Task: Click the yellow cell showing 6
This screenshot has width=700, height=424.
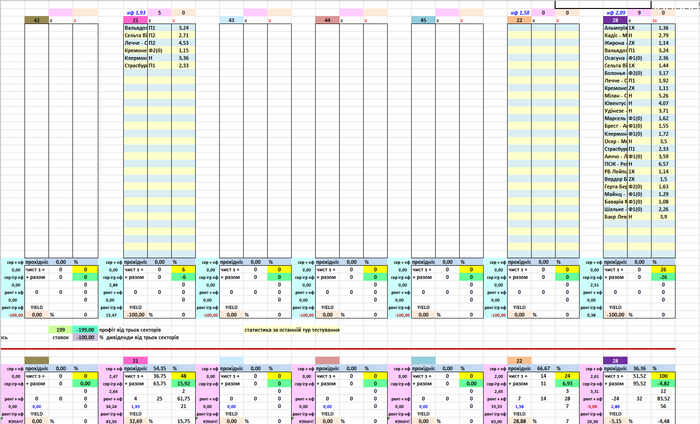Action: 183,270
